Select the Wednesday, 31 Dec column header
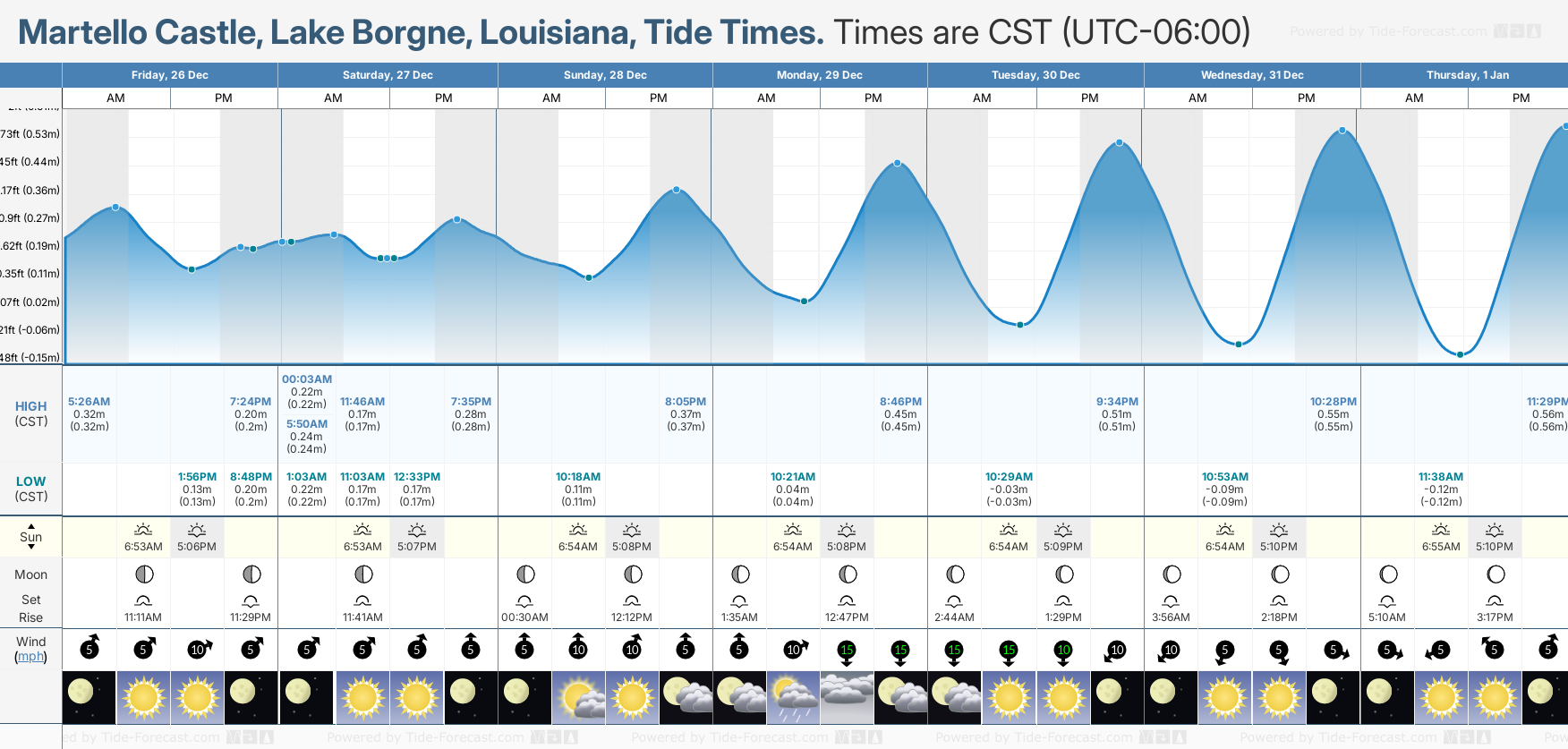This screenshot has height=749, width=1568. click(x=1252, y=75)
